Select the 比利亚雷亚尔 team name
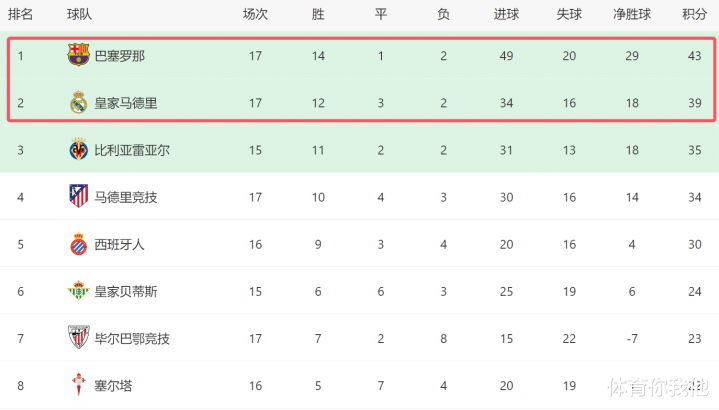 pyautogui.click(x=132, y=150)
